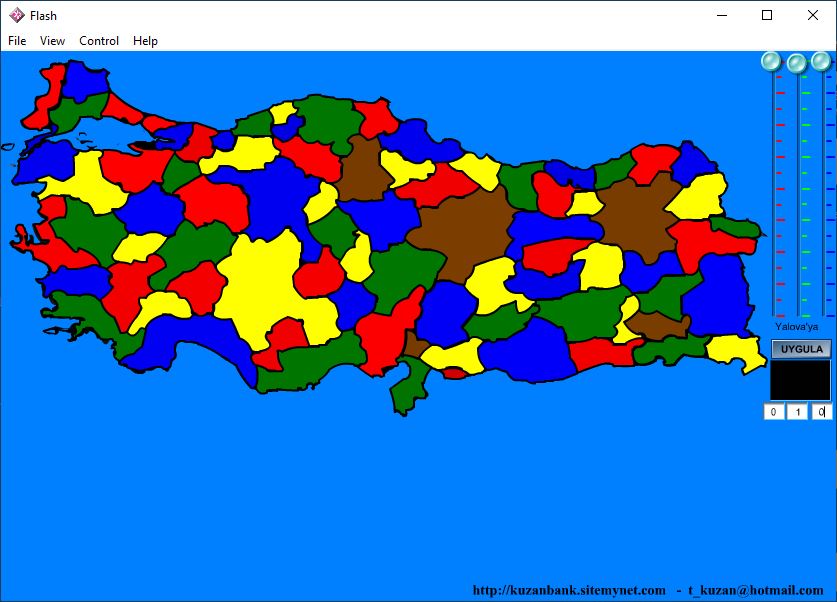The image size is (837, 602).
Task: Select the blue Şanlıurfa province
Action: point(528,352)
